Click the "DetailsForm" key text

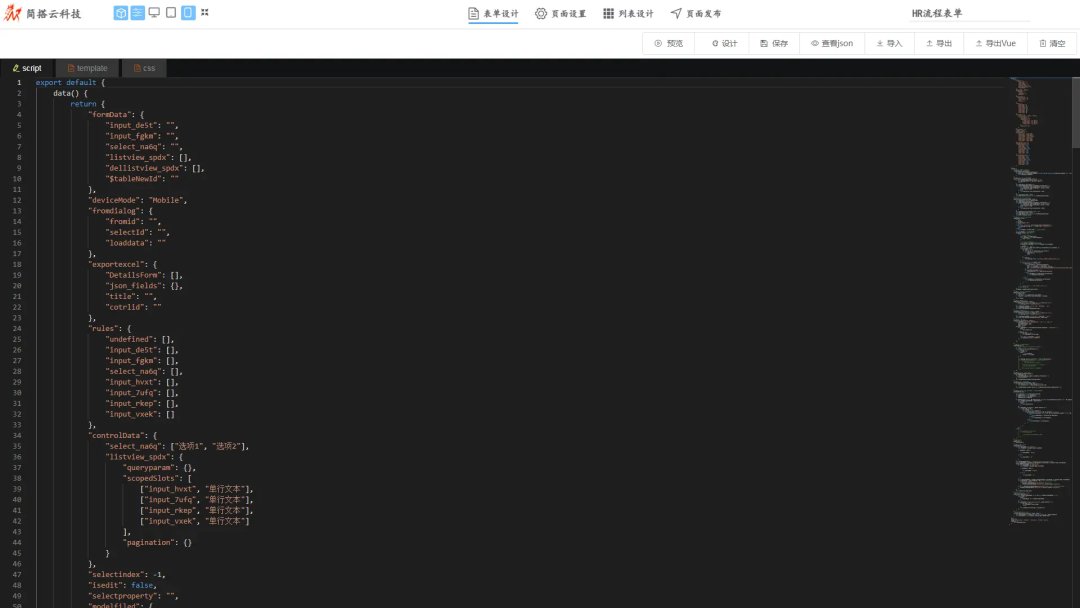coord(134,275)
